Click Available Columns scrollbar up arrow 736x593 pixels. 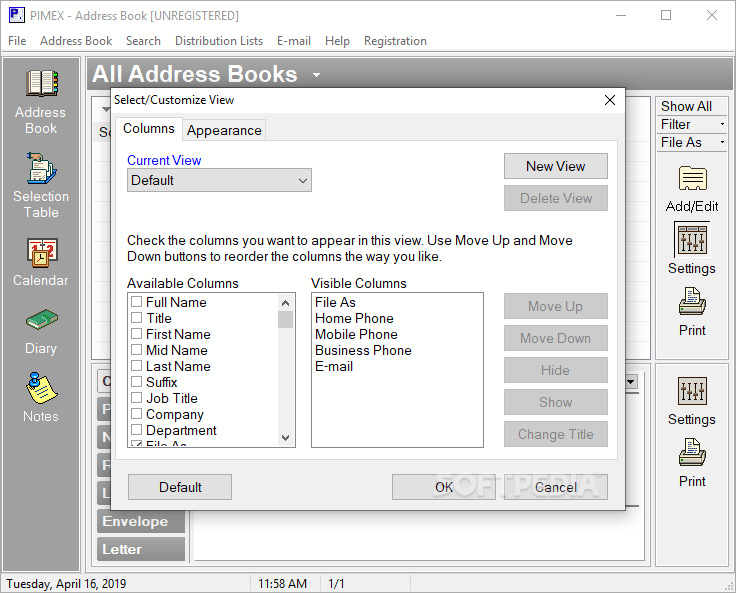click(x=285, y=302)
